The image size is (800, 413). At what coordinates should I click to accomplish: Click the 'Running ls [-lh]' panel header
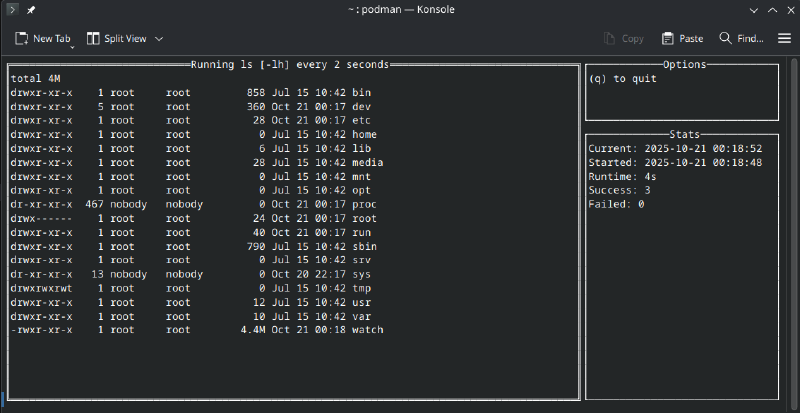pos(289,64)
